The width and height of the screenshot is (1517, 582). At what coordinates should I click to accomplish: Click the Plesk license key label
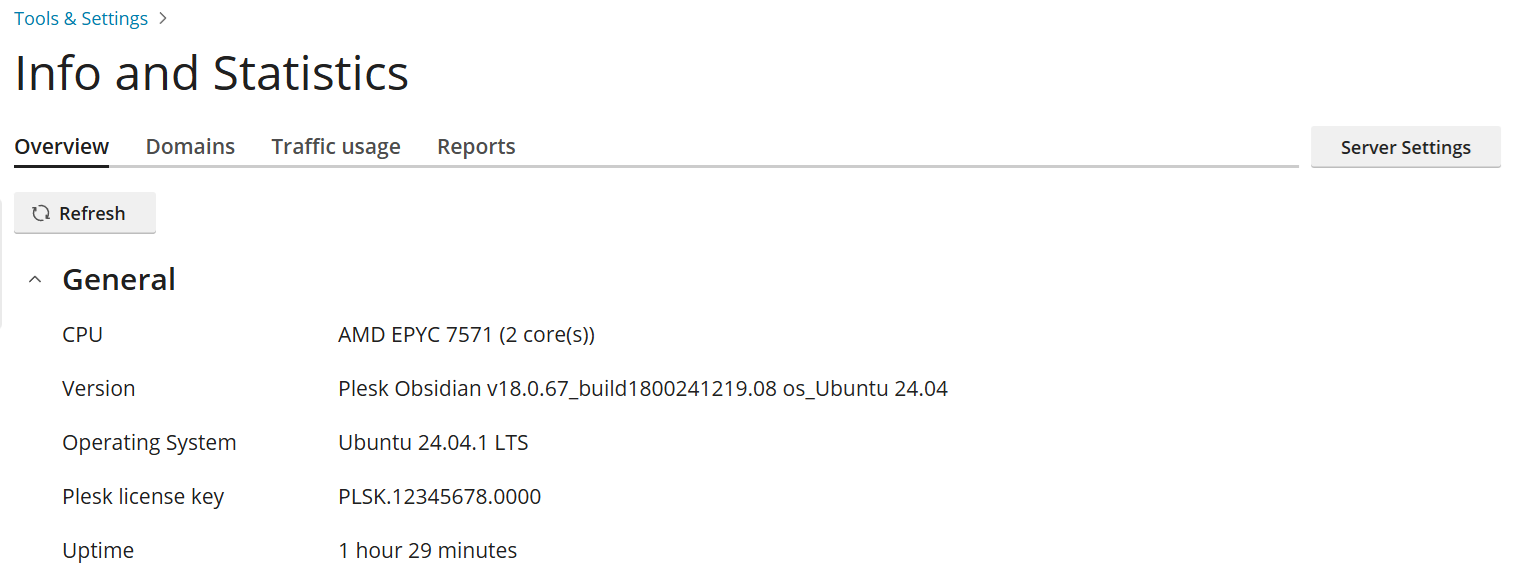point(143,497)
